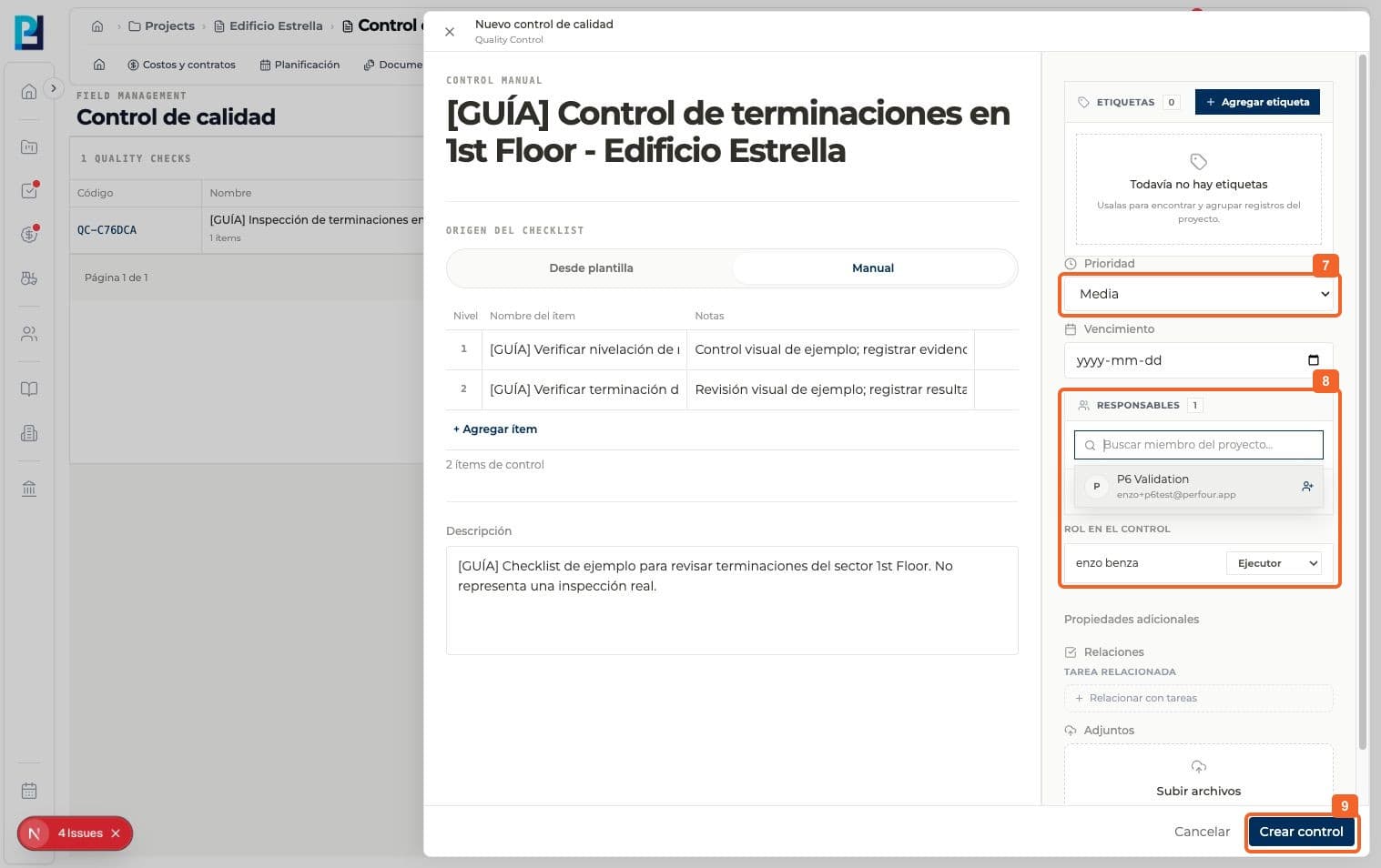Open the Prioridad dropdown set to Media

click(1200, 294)
